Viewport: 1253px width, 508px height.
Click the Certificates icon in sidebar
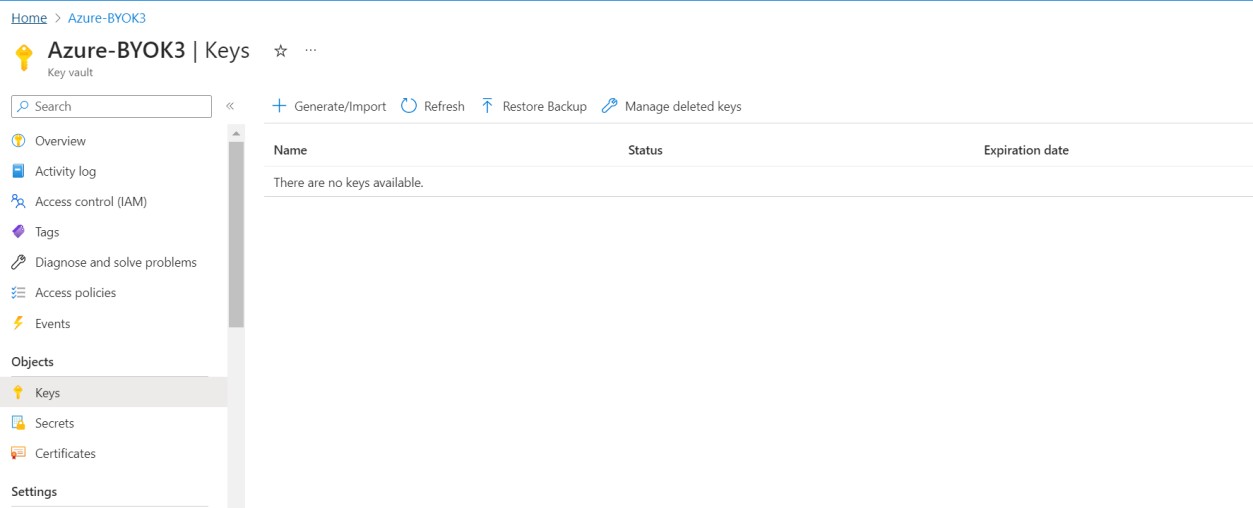click(18, 453)
